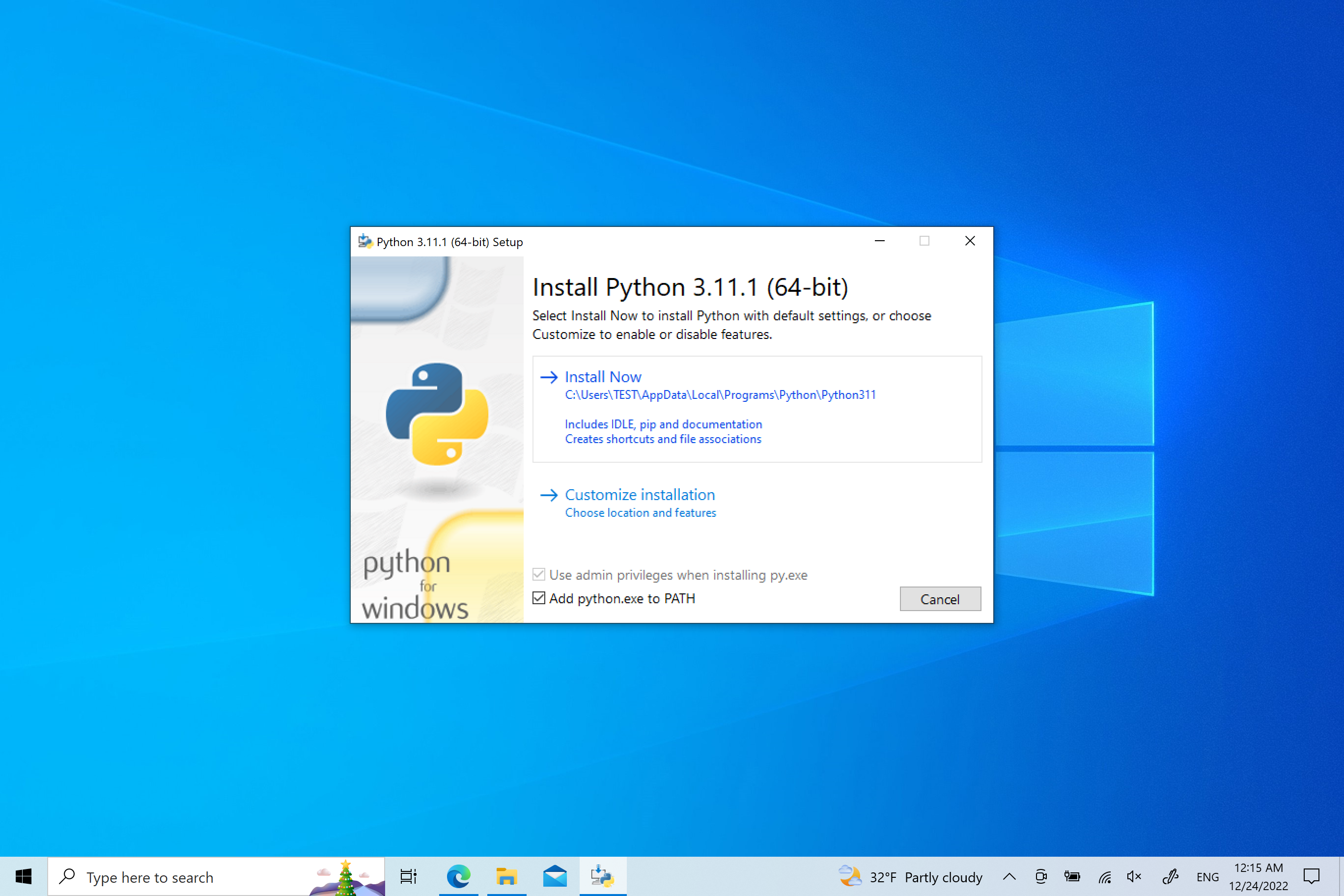Click Python setup taskbar icon

click(602, 876)
